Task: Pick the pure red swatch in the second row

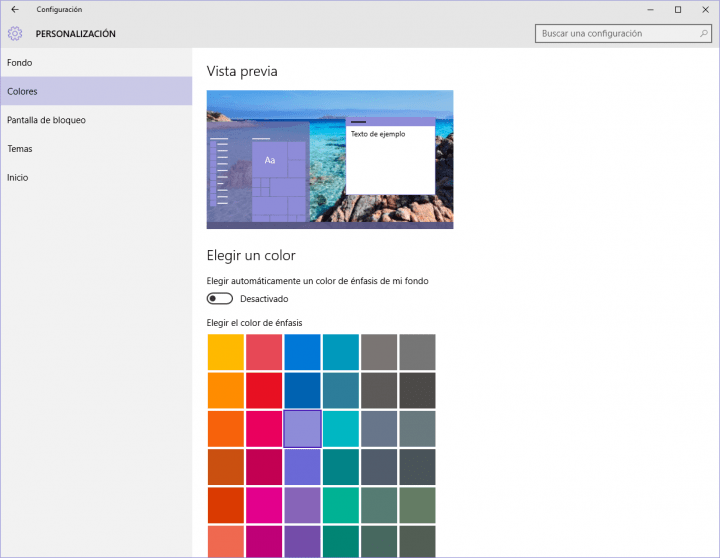Action: 264,390
